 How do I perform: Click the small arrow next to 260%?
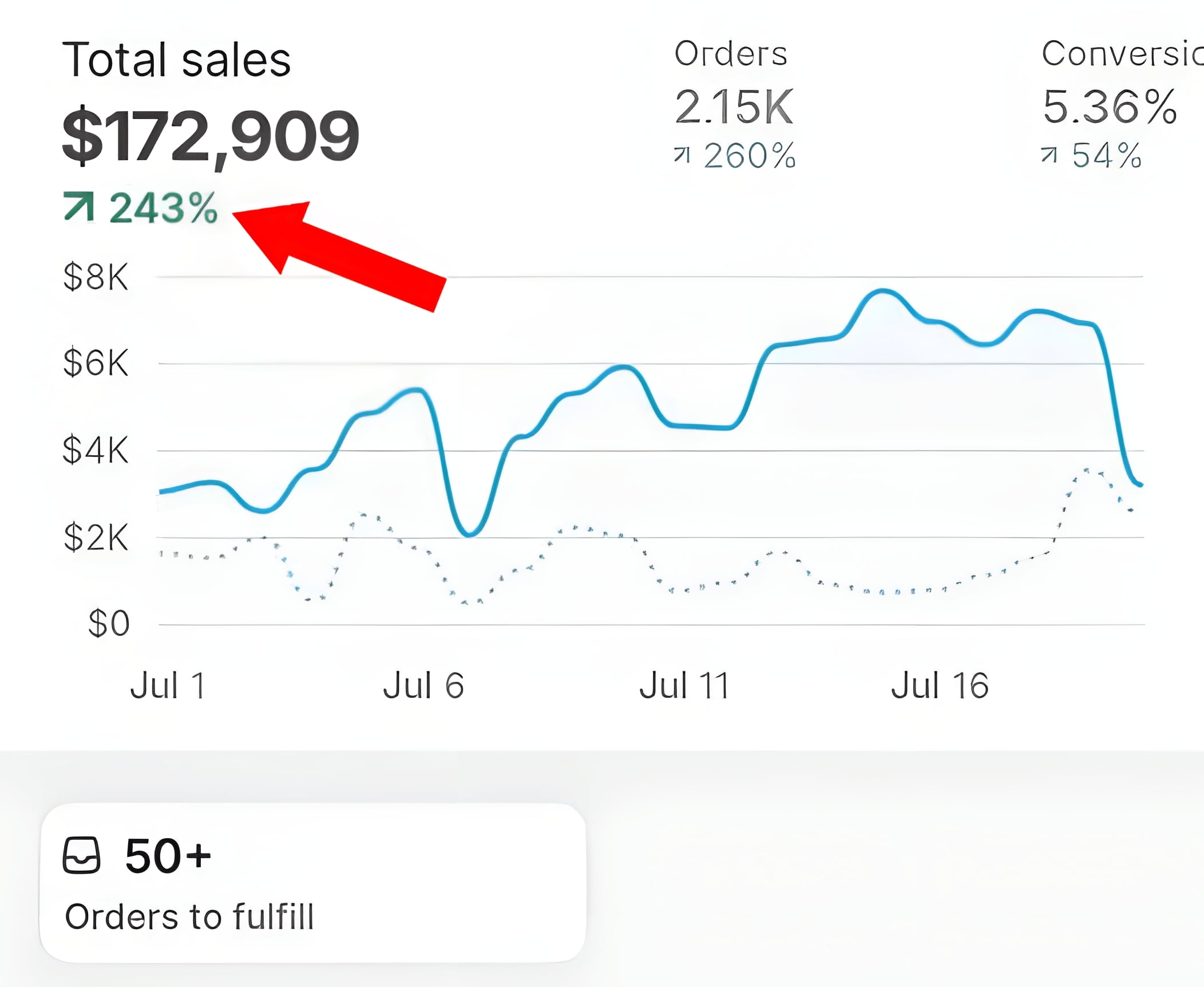[x=682, y=155]
